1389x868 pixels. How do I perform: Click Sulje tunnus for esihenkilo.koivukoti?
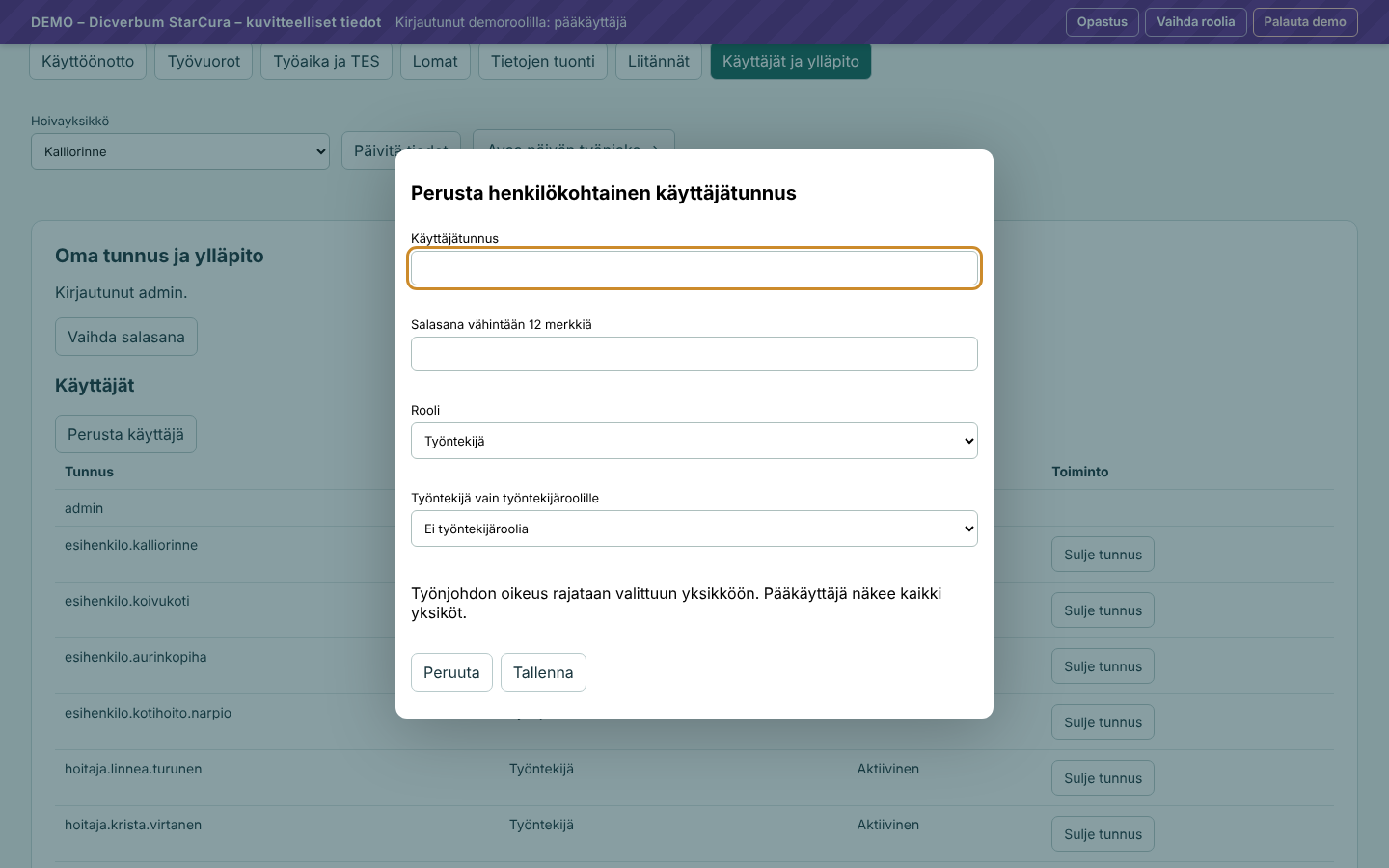tap(1103, 610)
